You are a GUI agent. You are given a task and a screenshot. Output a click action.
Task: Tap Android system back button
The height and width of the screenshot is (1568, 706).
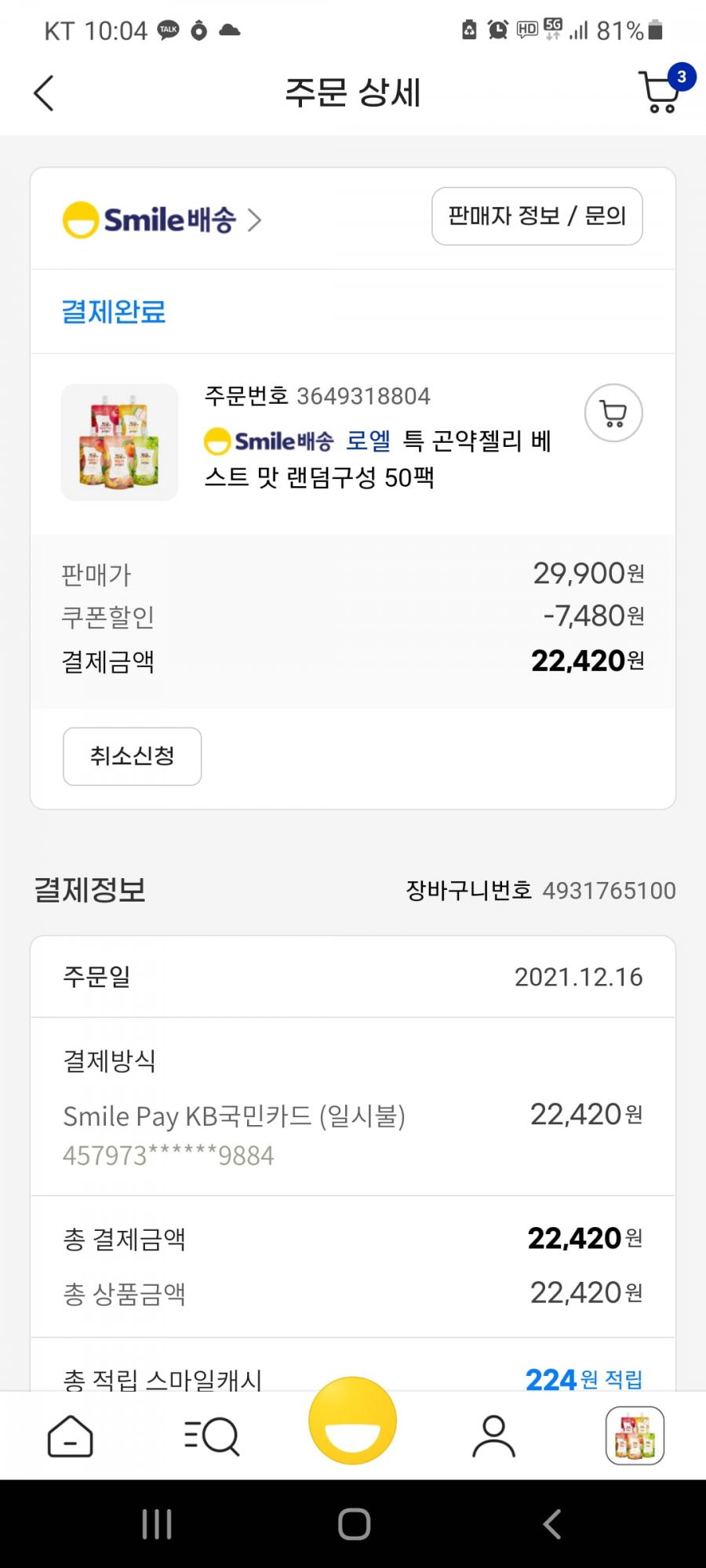552,1524
